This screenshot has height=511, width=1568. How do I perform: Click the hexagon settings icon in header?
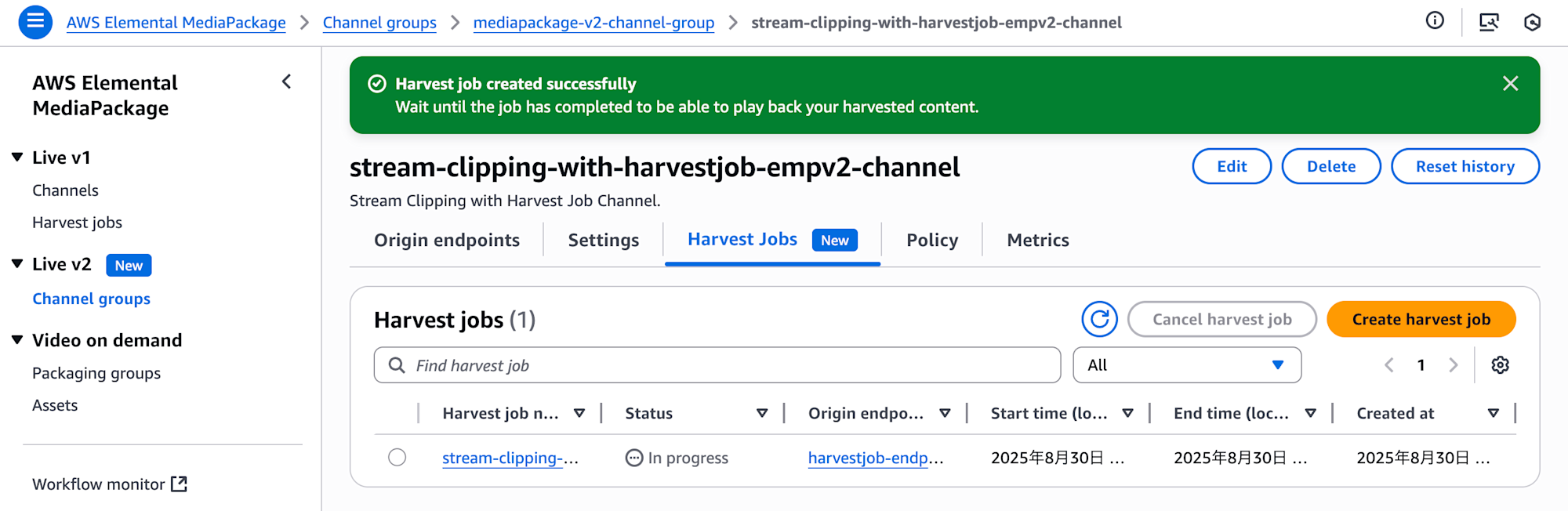pyautogui.click(x=1532, y=22)
